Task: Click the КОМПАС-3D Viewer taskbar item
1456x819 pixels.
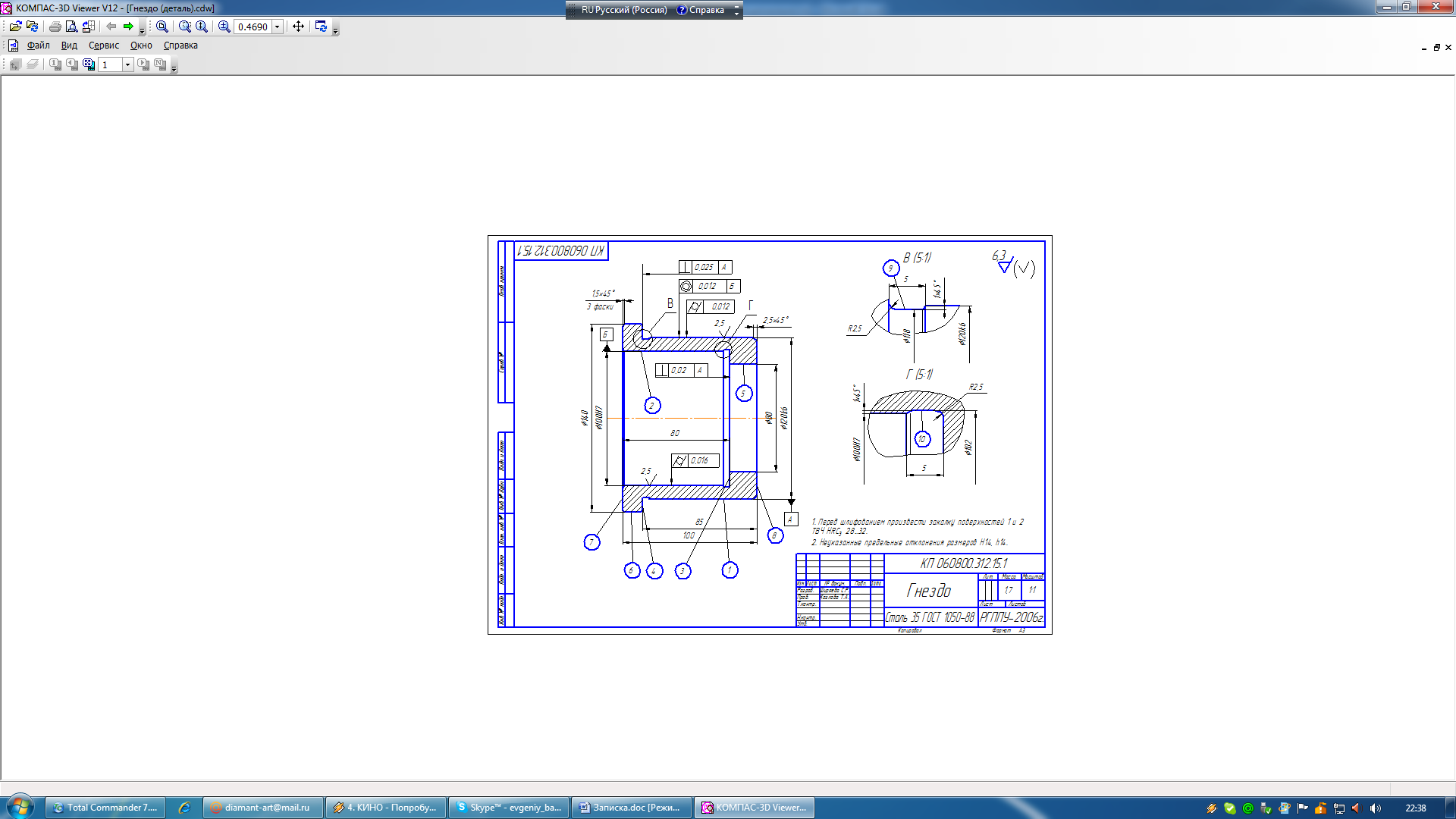Action: (754, 808)
